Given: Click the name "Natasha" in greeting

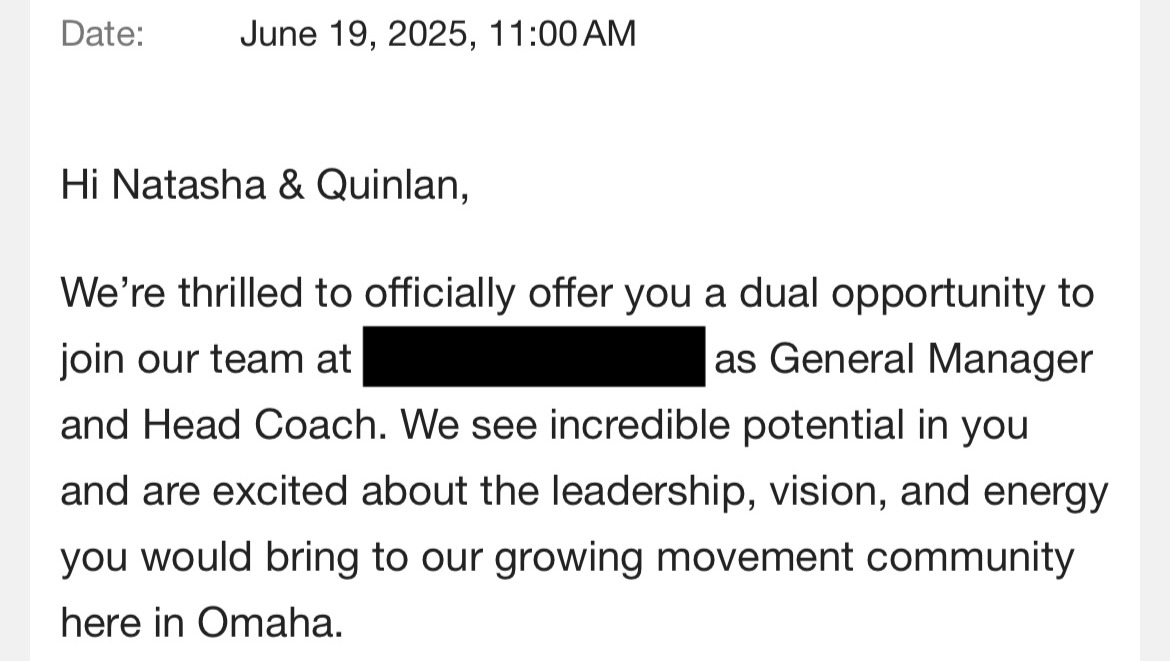Looking at the screenshot, I should pos(188,186).
